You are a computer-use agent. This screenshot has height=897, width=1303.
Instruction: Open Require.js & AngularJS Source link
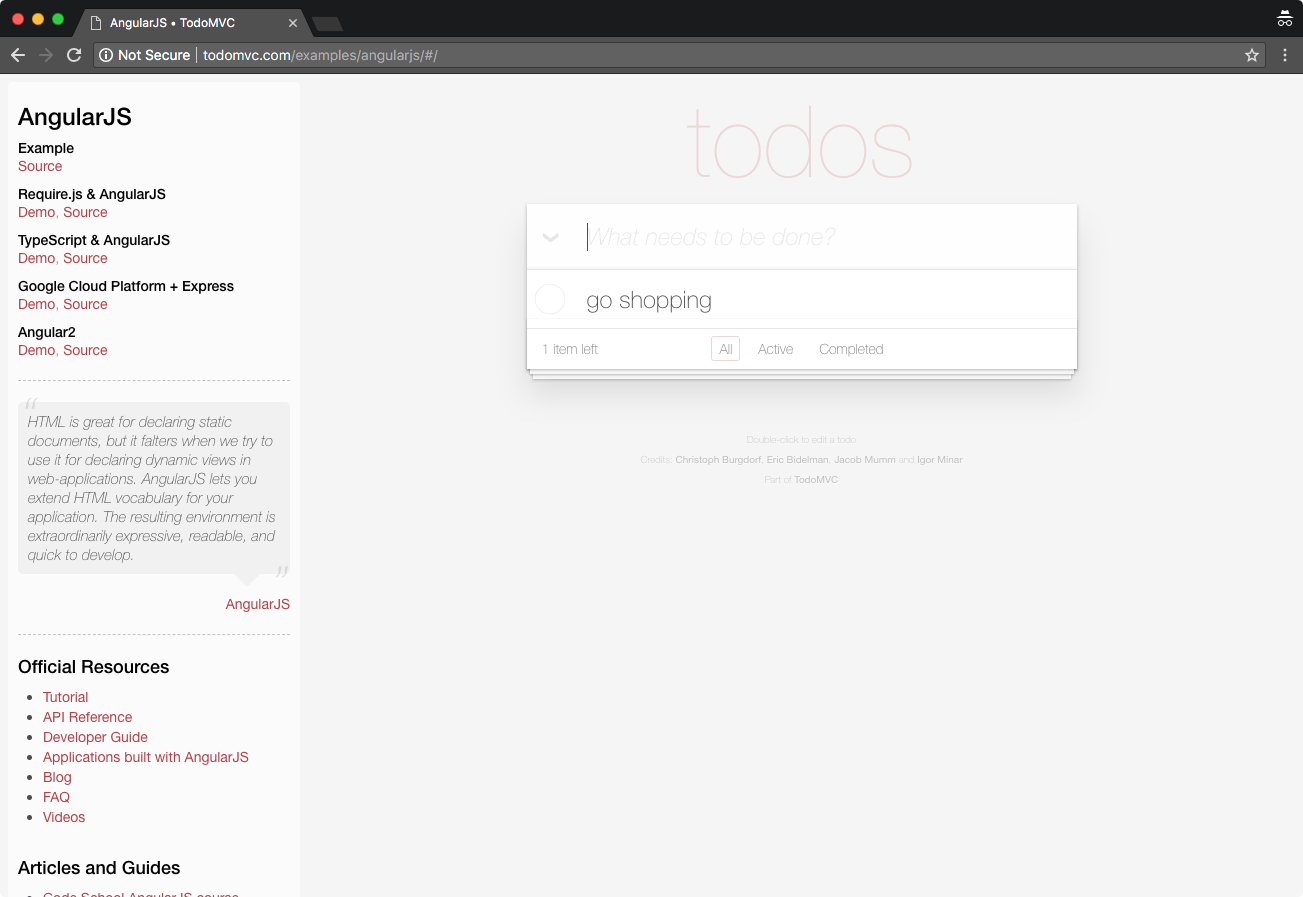click(x=85, y=212)
